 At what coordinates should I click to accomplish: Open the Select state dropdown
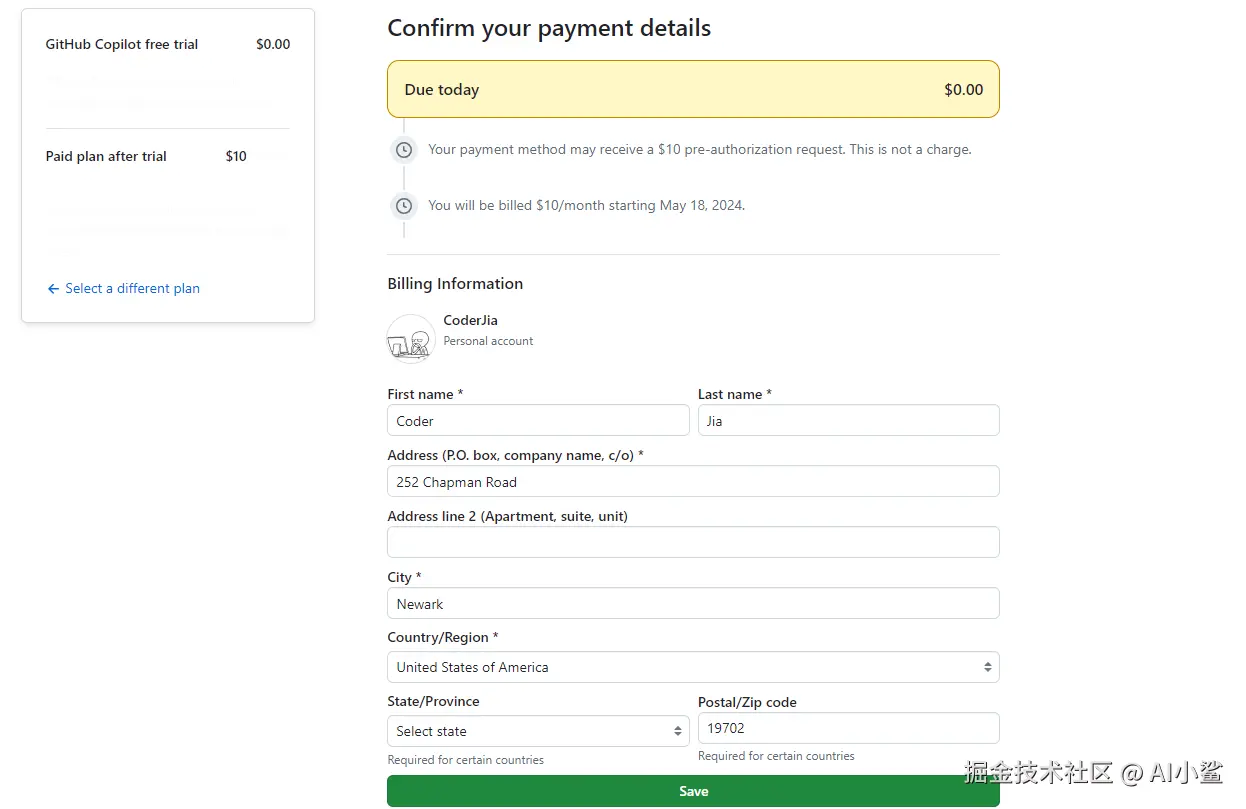click(x=538, y=731)
